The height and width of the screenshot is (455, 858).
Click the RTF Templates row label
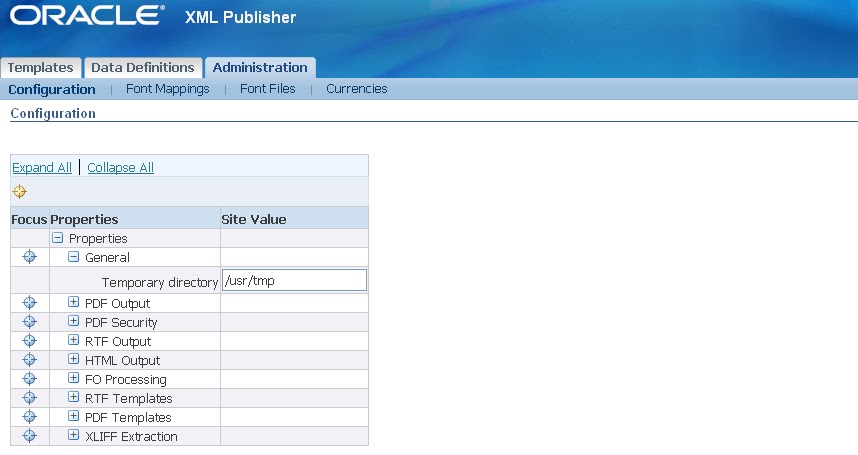pyautogui.click(x=129, y=399)
